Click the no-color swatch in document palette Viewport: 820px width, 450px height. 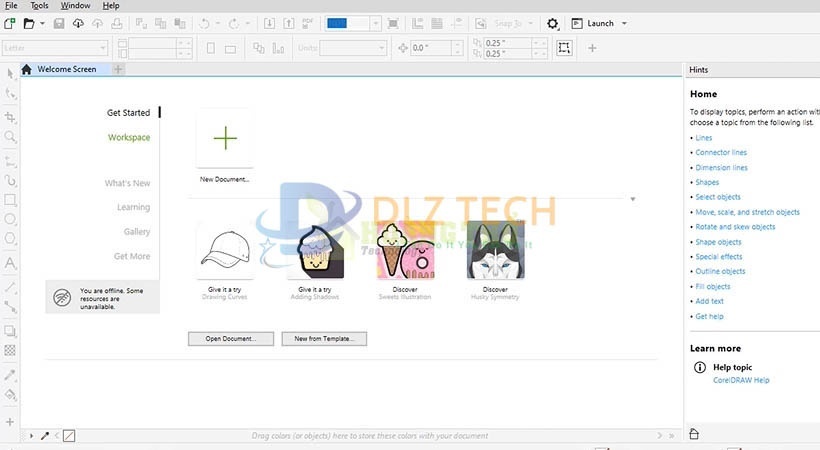(x=69, y=436)
